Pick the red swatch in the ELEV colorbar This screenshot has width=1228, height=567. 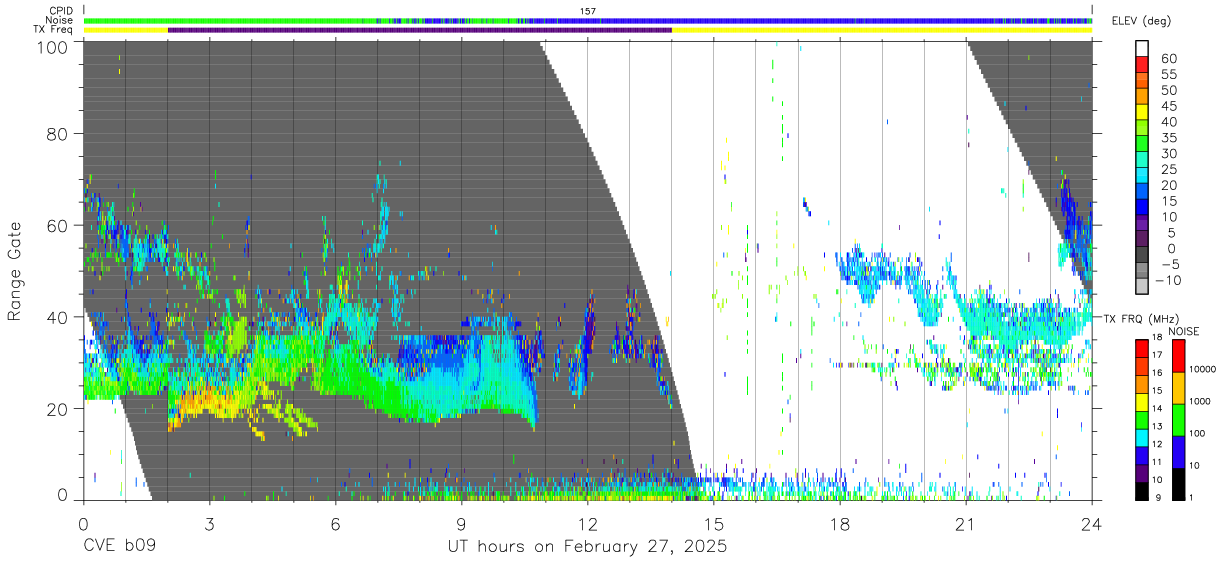point(1142,63)
